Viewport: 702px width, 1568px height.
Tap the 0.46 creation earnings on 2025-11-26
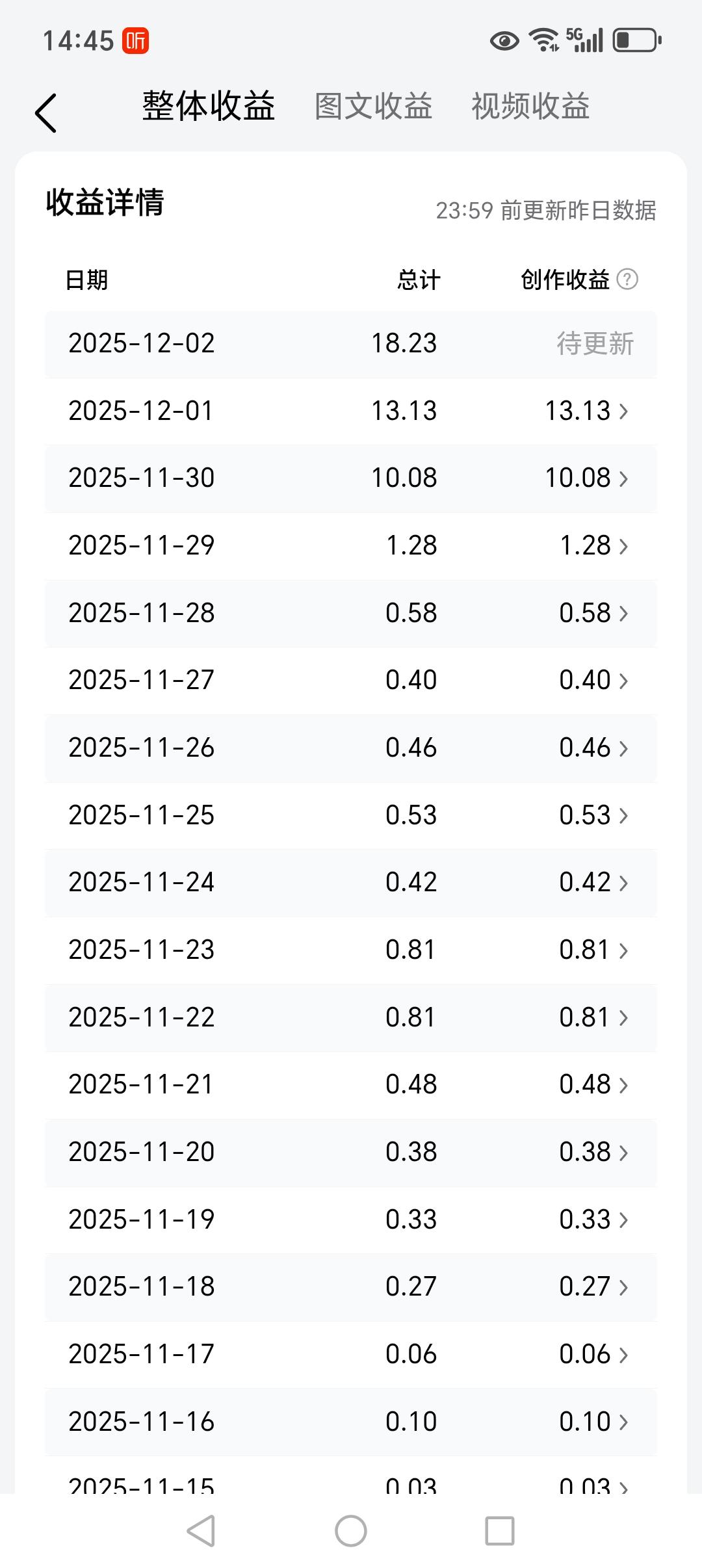pos(584,748)
